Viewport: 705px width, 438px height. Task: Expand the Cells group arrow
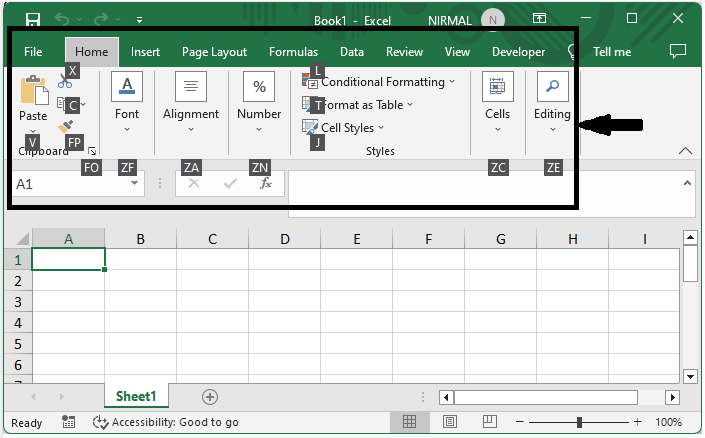[x=498, y=130]
